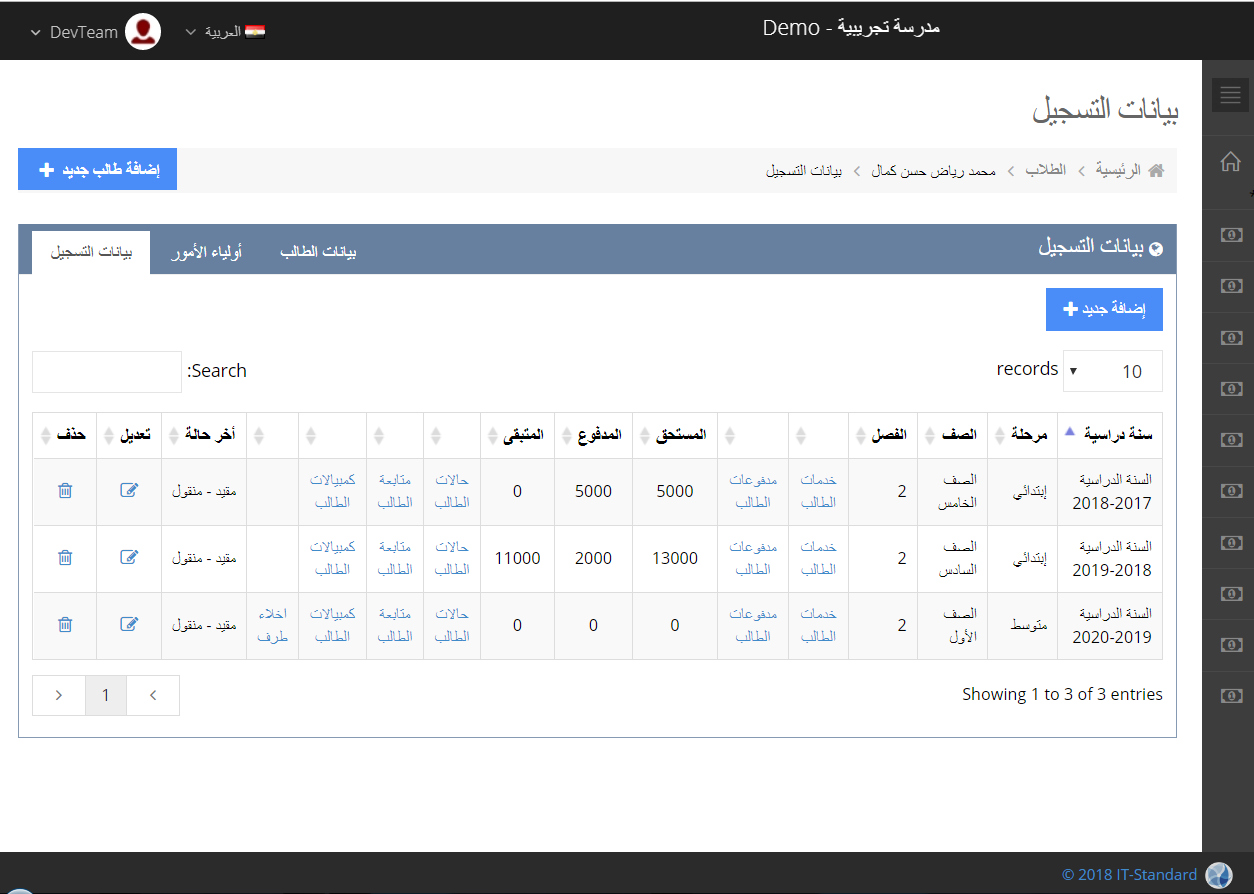1254x894 pixels.
Task: Edit the 2019-2018 registration row
Action: [129, 558]
